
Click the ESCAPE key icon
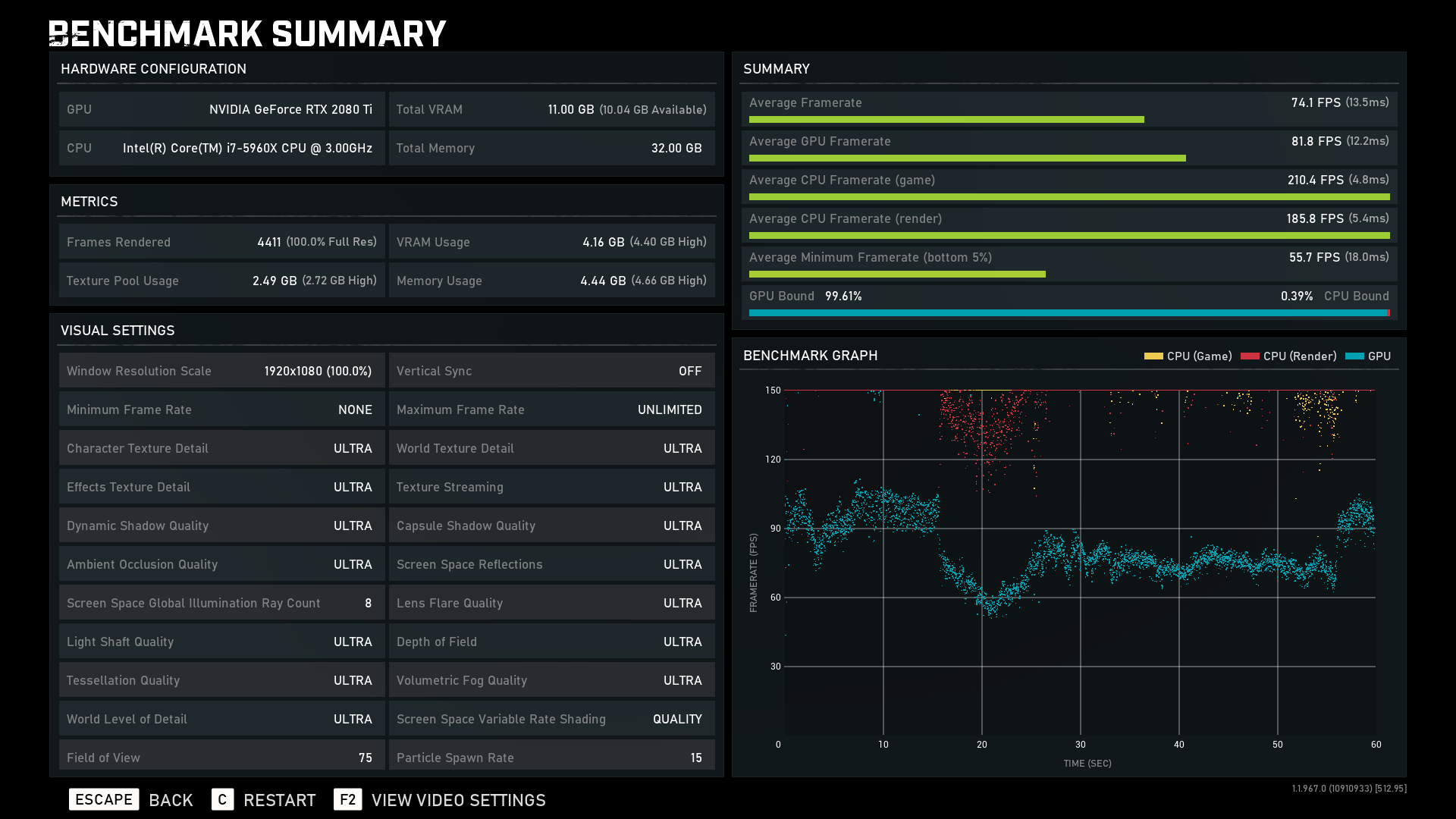click(x=104, y=799)
